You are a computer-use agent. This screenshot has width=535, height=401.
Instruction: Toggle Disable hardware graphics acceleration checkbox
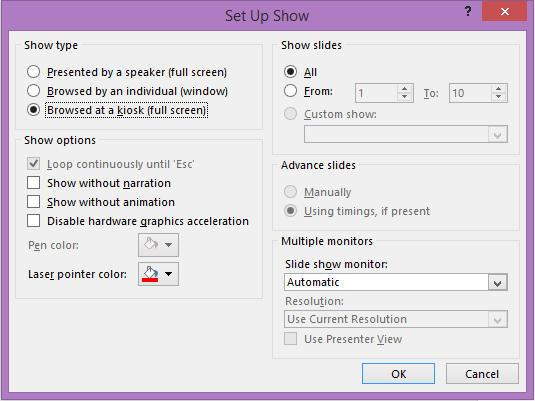[x=33, y=221]
